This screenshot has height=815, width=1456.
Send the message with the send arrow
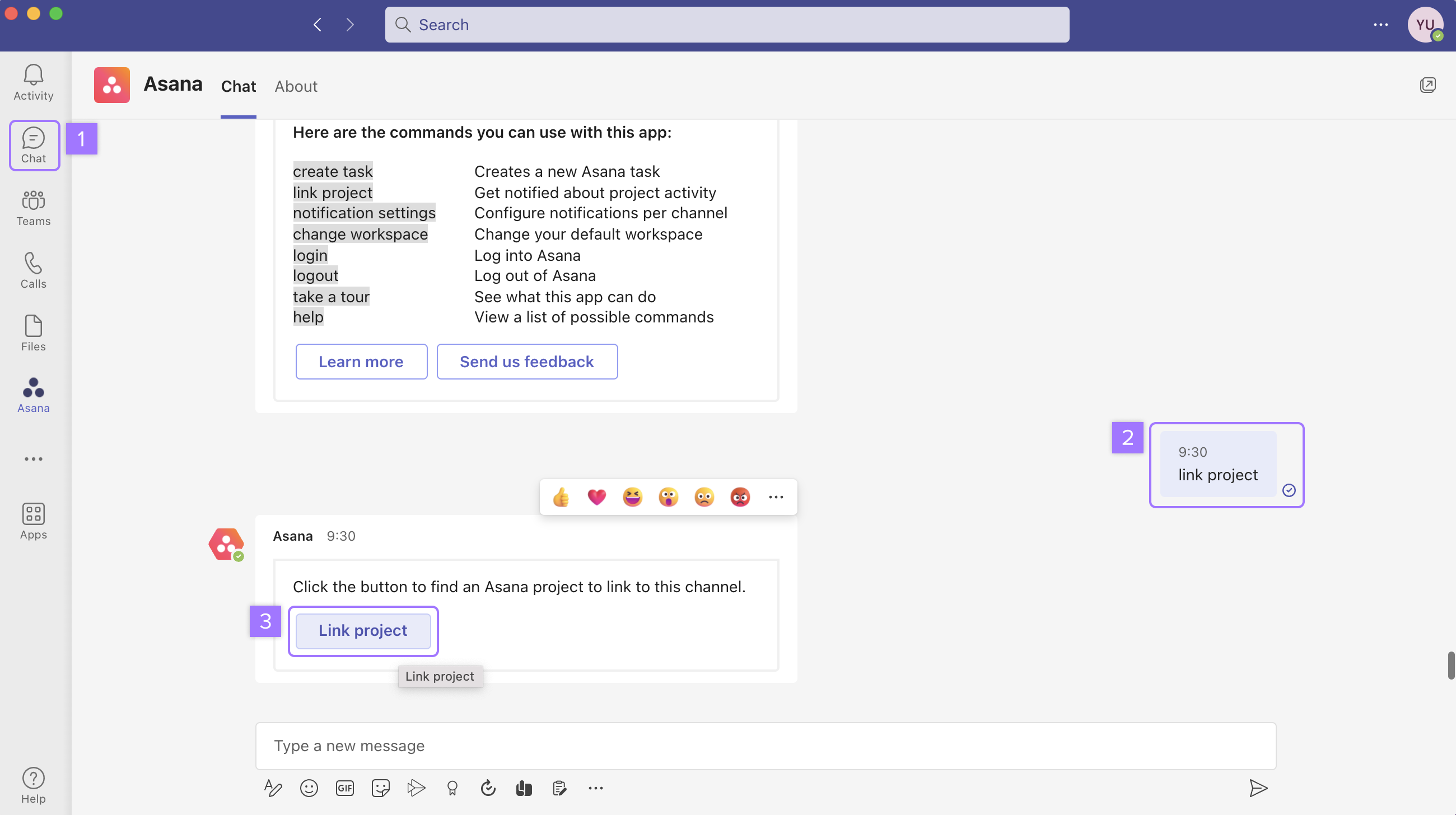(1258, 788)
